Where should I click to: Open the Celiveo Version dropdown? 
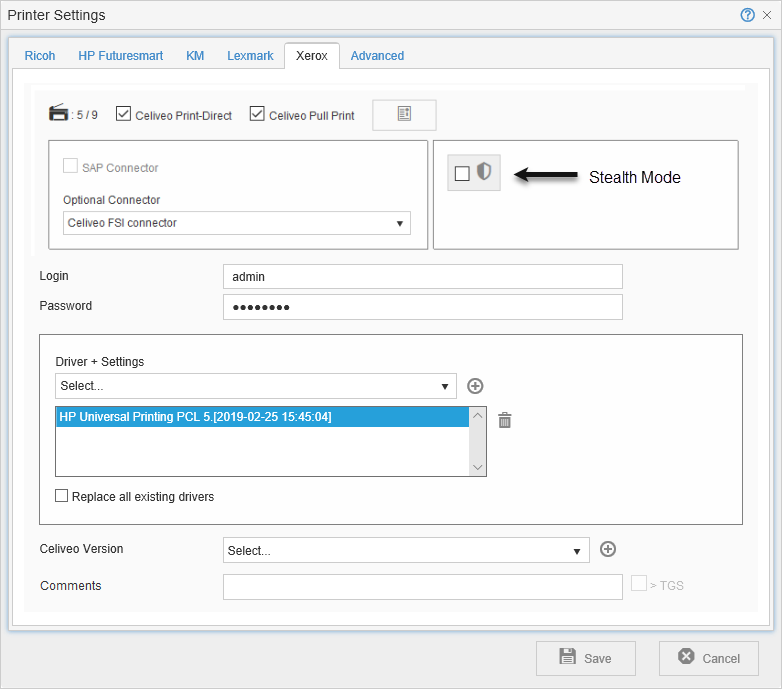click(x=406, y=550)
